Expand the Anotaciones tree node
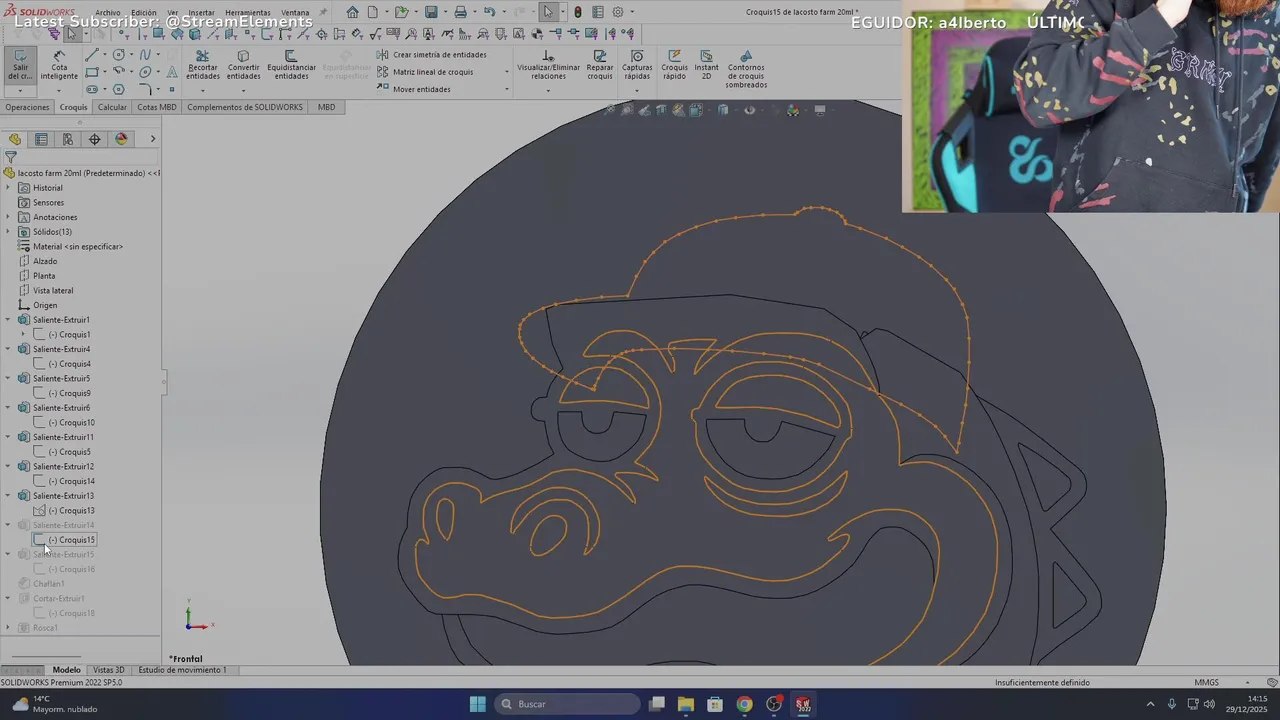Screen dimensions: 1280x720 click(8, 217)
